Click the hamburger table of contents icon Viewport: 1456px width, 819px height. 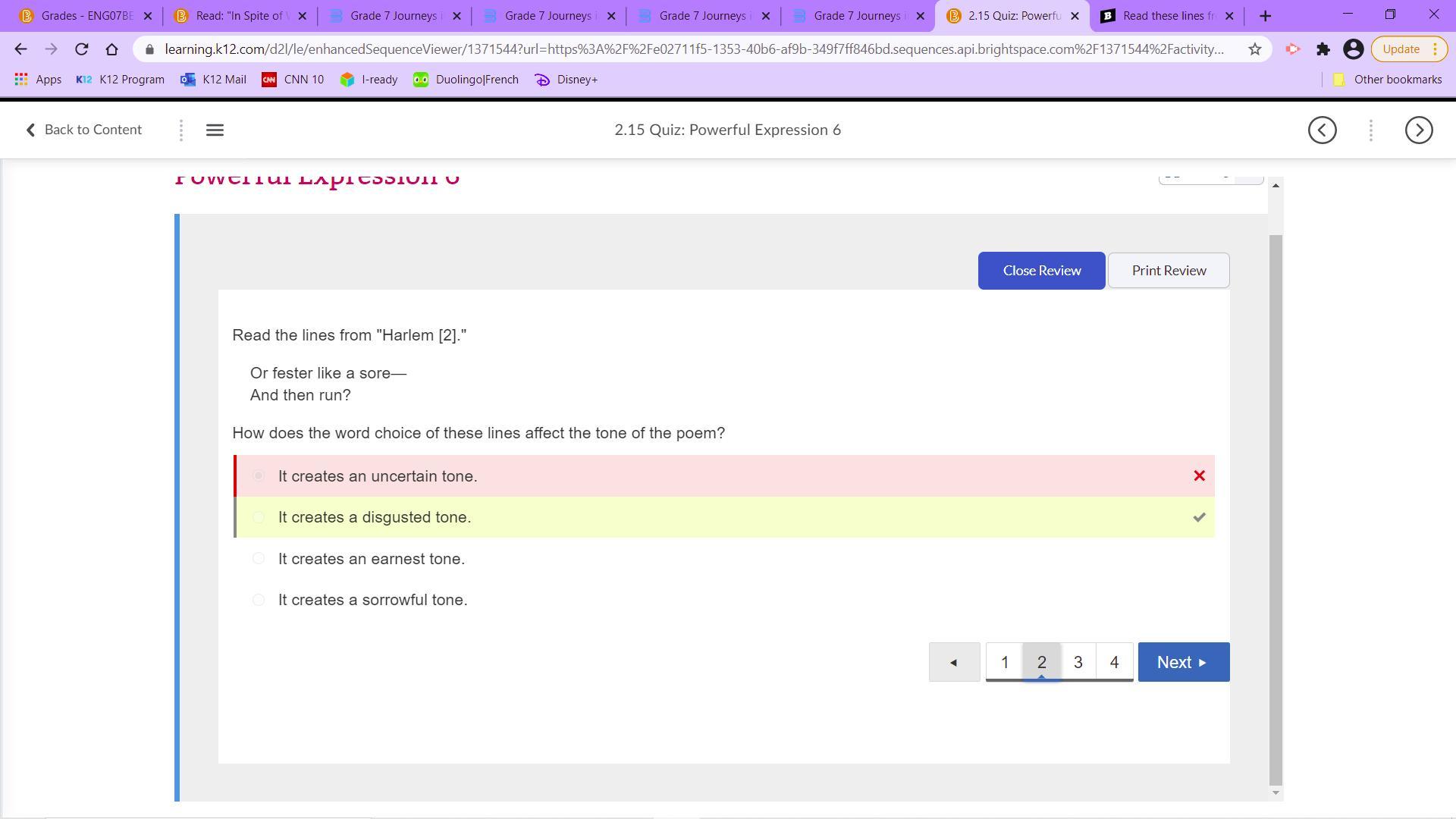pos(215,130)
